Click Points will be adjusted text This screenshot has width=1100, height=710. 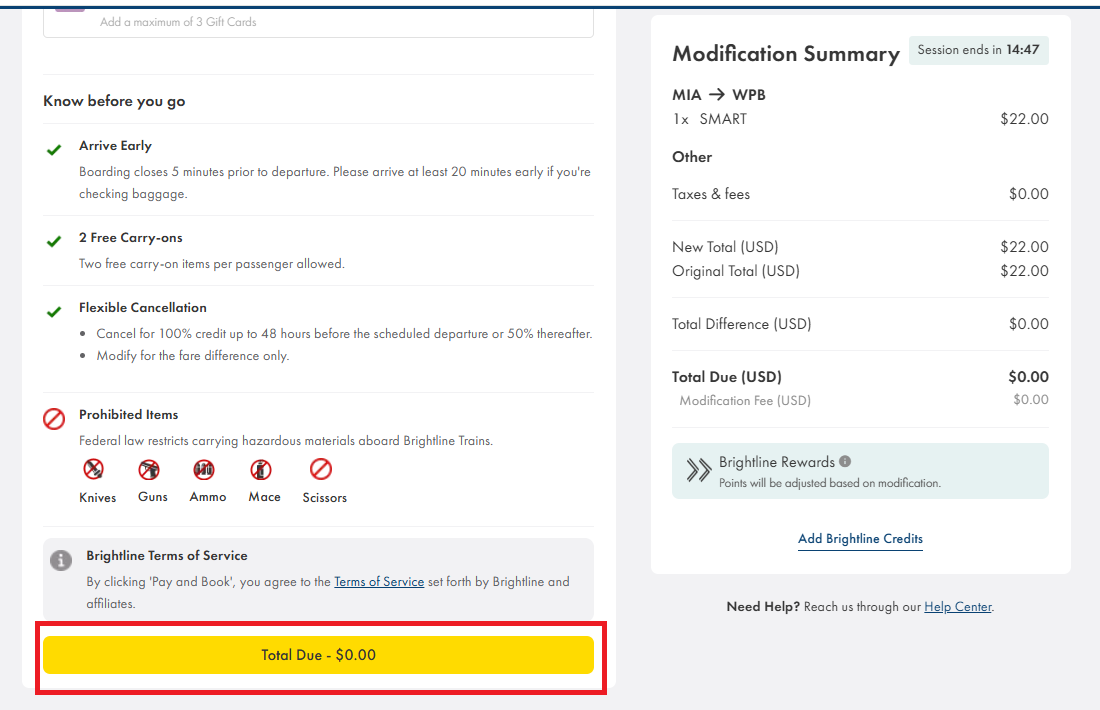tap(830, 483)
